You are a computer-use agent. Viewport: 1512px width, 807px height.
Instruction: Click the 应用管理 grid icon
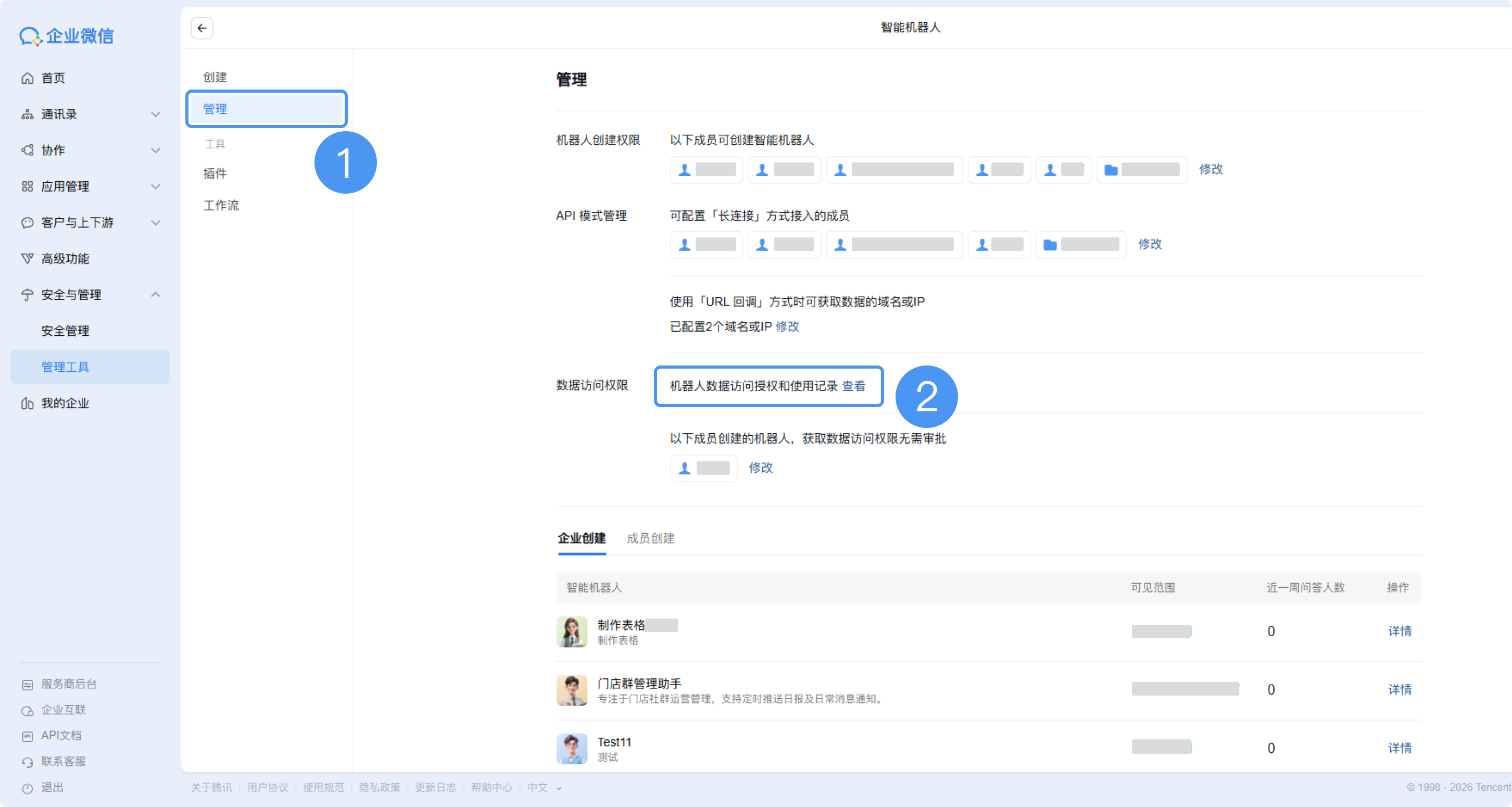click(x=28, y=186)
